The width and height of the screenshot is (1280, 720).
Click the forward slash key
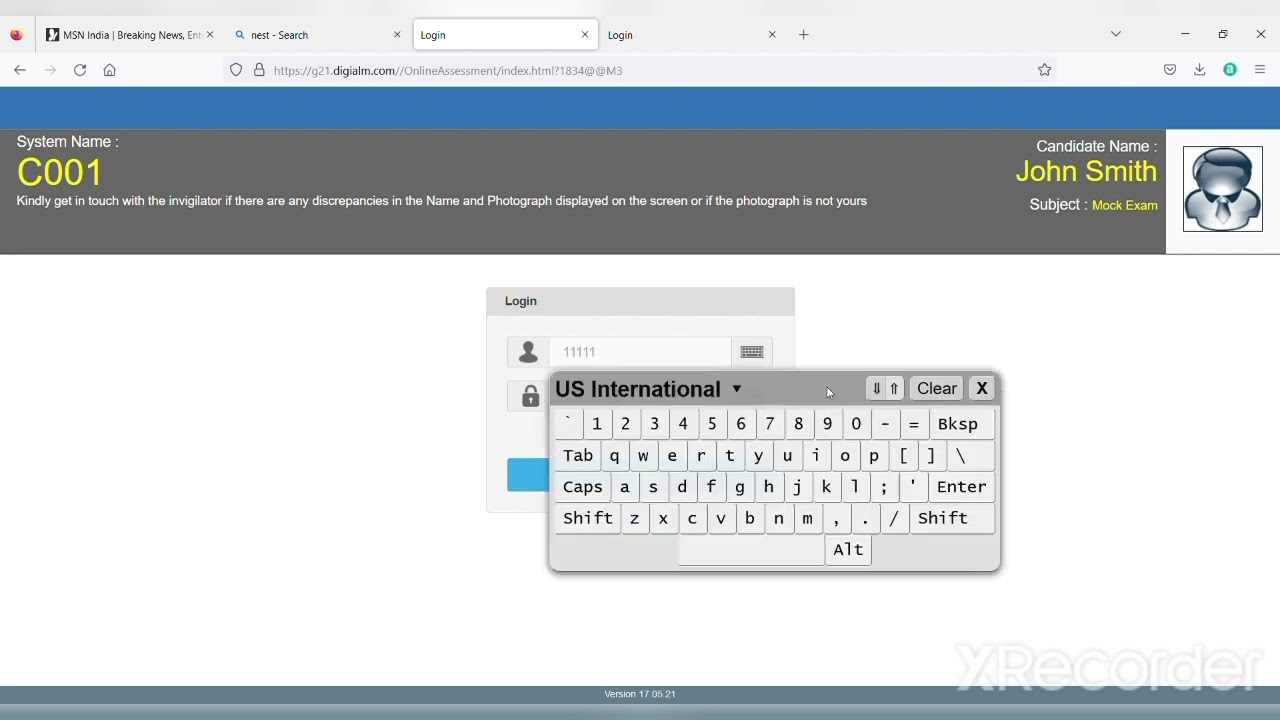[894, 518]
